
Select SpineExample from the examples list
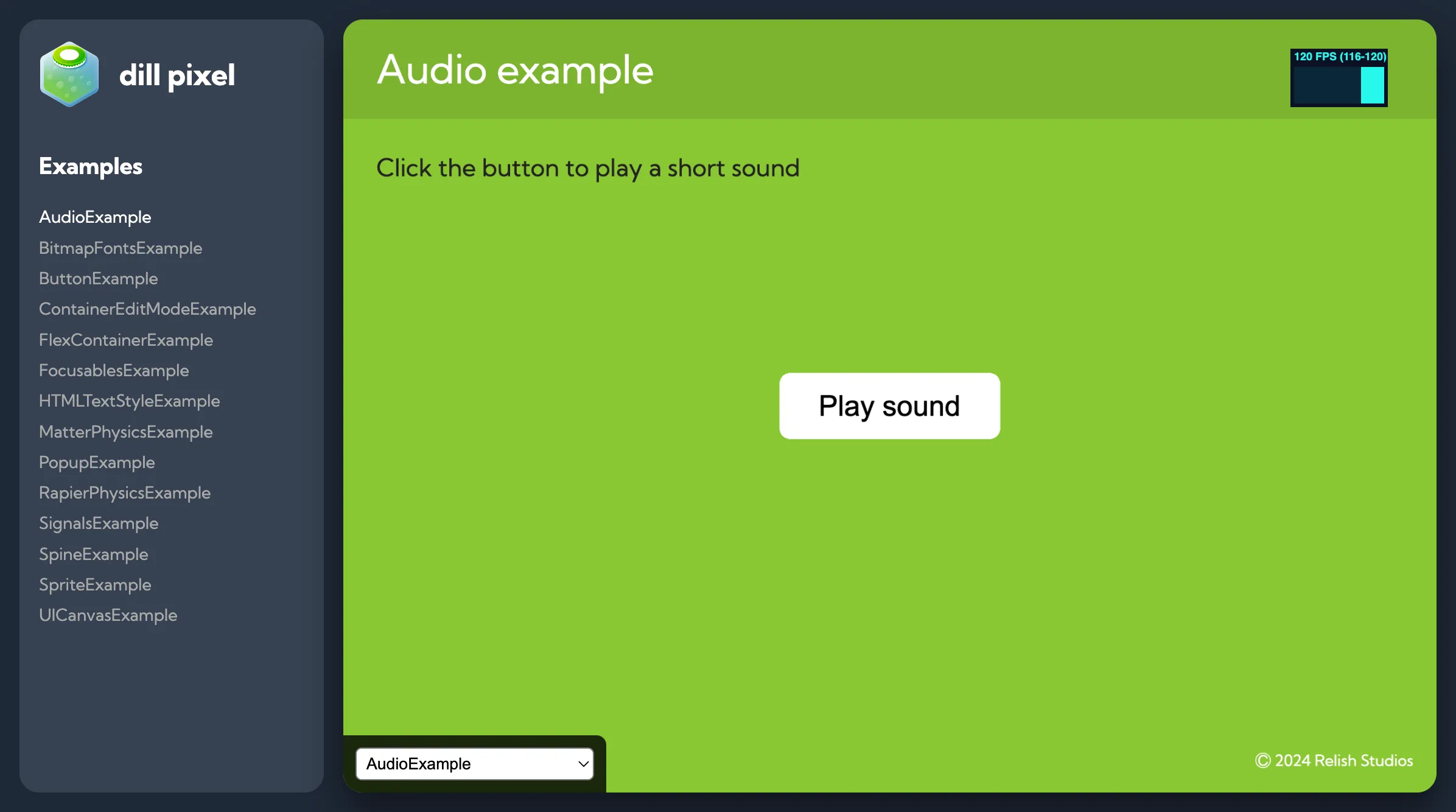coord(93,554)
